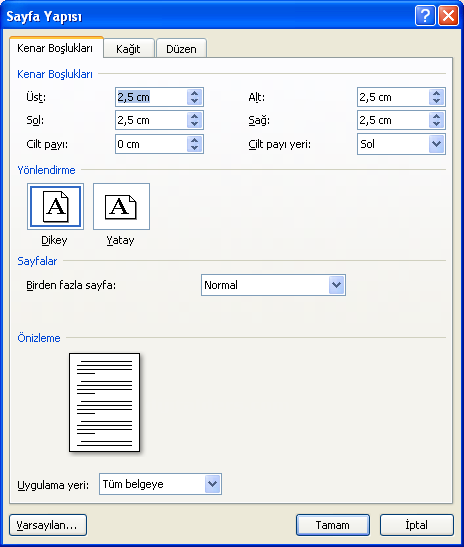464x547 pixels.
Task: Decrease the Sağ margin value
Action: [x=436, y=124]
